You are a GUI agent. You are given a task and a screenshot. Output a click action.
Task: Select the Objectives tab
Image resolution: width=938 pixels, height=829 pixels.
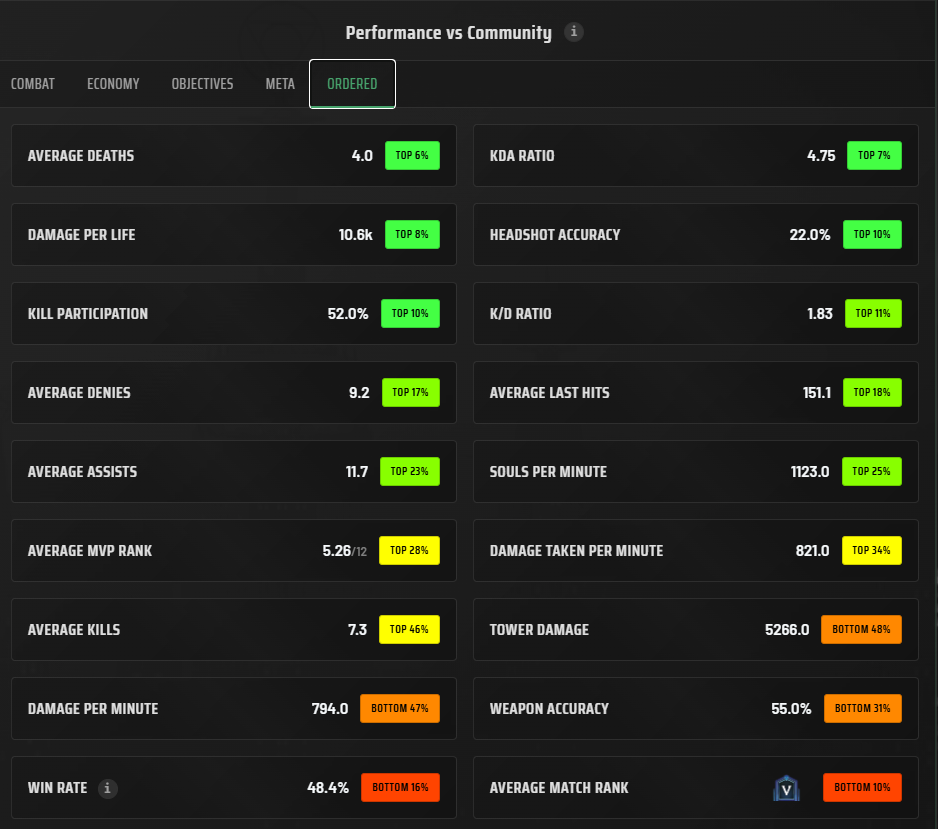pyautogui.click(x=202, y=84)
